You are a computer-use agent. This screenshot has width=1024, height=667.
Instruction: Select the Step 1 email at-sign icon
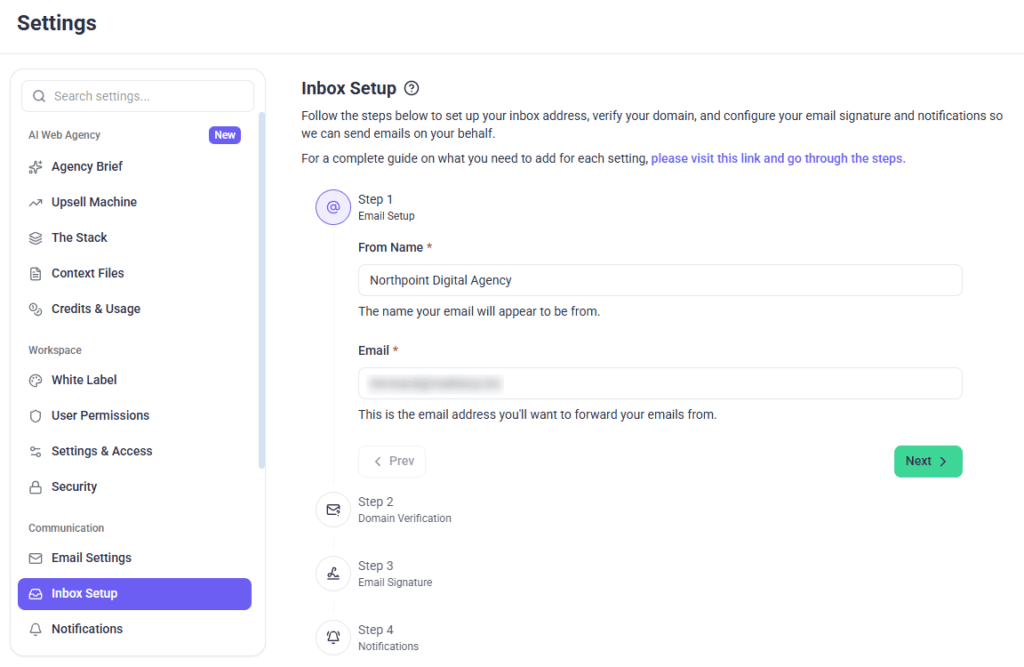[333, 207]
